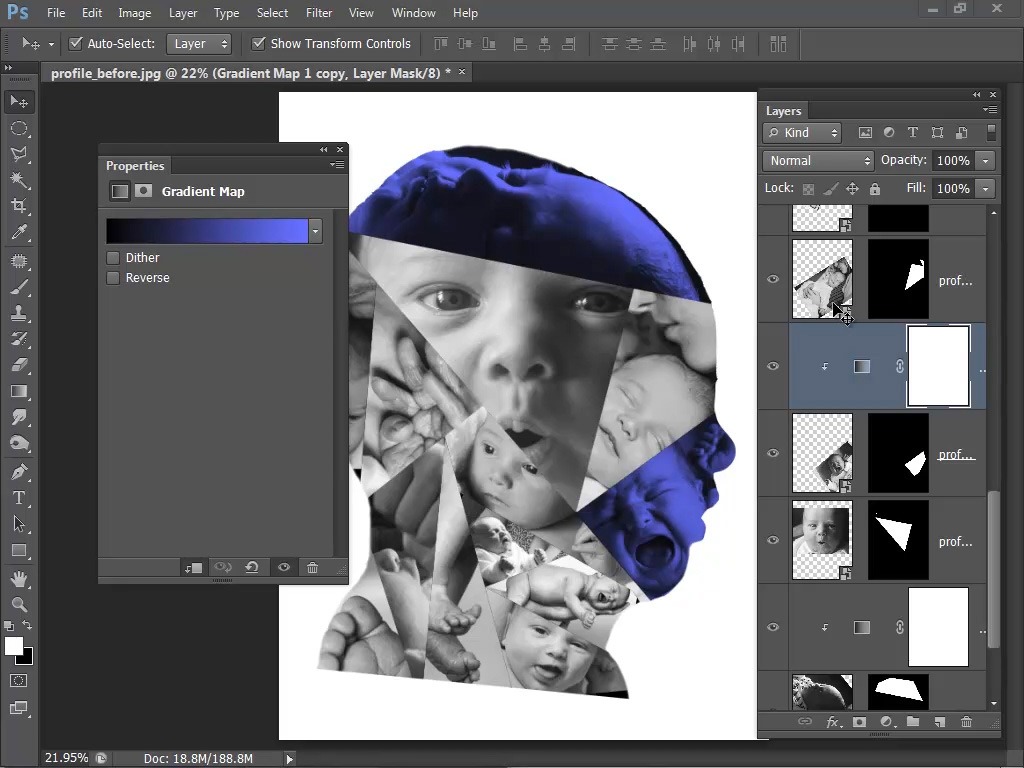Uncheck Show Transform Controls
The height and width of the screenshot is (768, 1024).
259,44
